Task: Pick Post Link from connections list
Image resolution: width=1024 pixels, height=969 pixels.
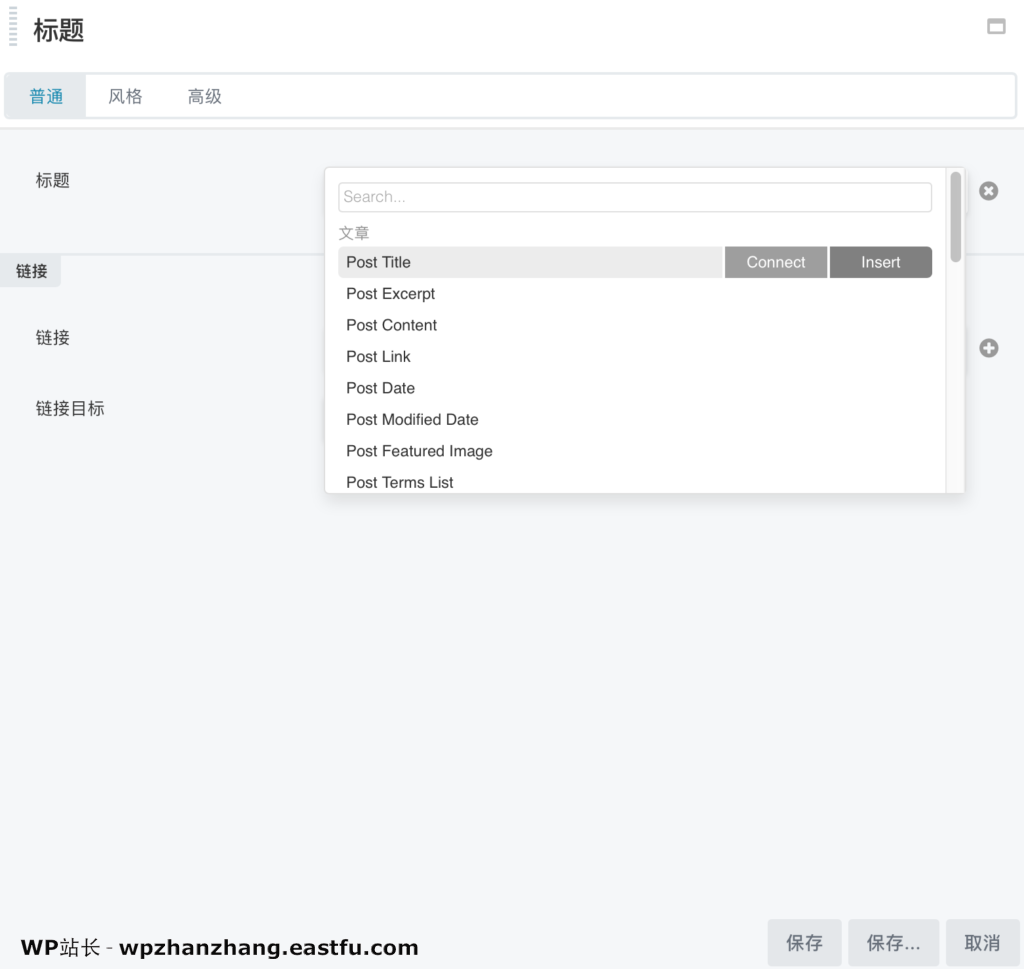Action: (379, 357)
